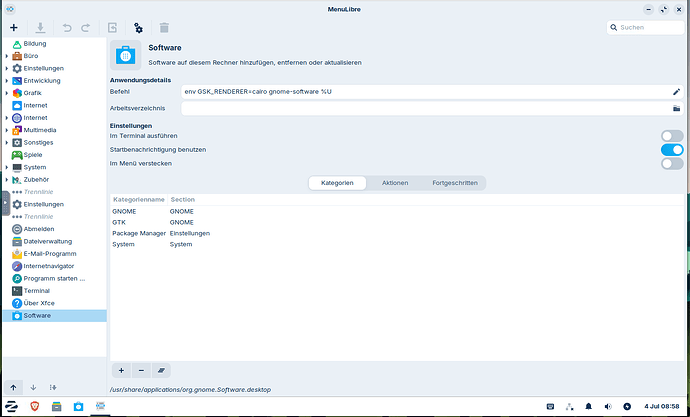The height and width of the screenshot is (417, 690).
Task: Click the large Software application icon button
Action: [x=125, y=55]
